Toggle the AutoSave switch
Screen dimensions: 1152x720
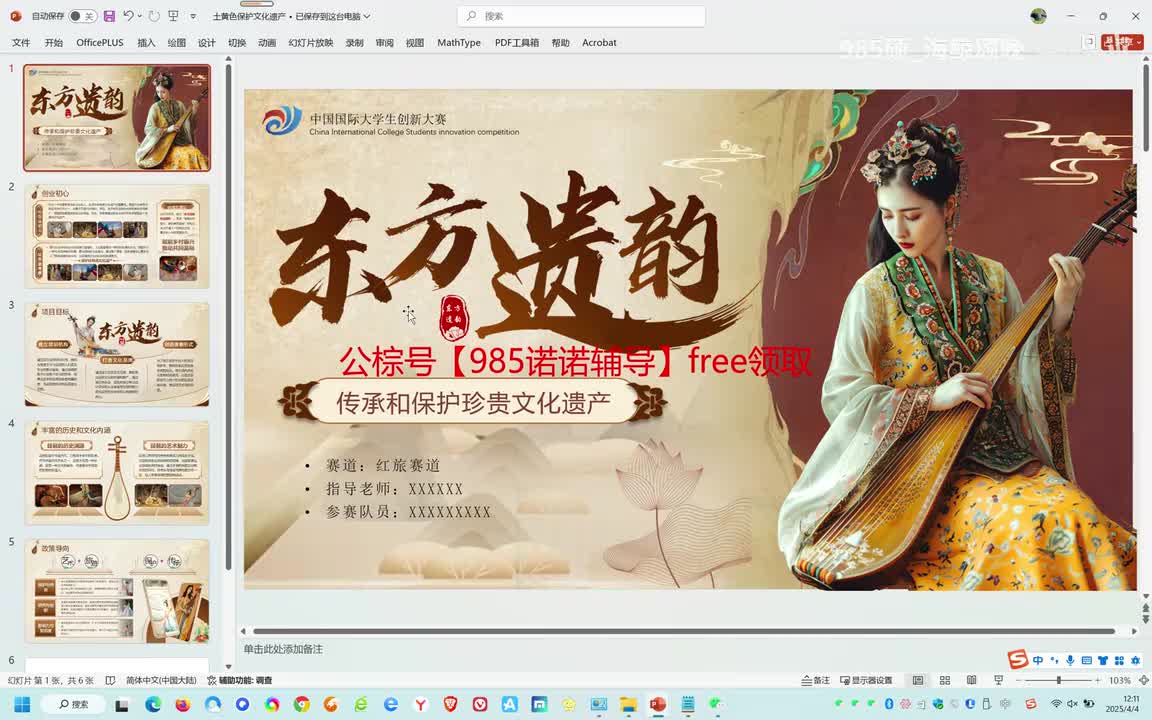click(x=82, y=16)
